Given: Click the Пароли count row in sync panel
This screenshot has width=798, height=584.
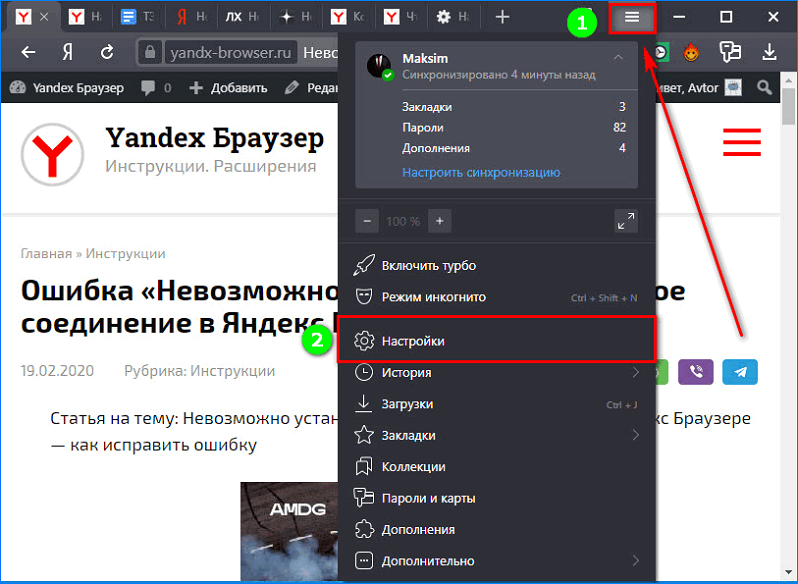Looking at the screenshot, I should click(514, 128).
